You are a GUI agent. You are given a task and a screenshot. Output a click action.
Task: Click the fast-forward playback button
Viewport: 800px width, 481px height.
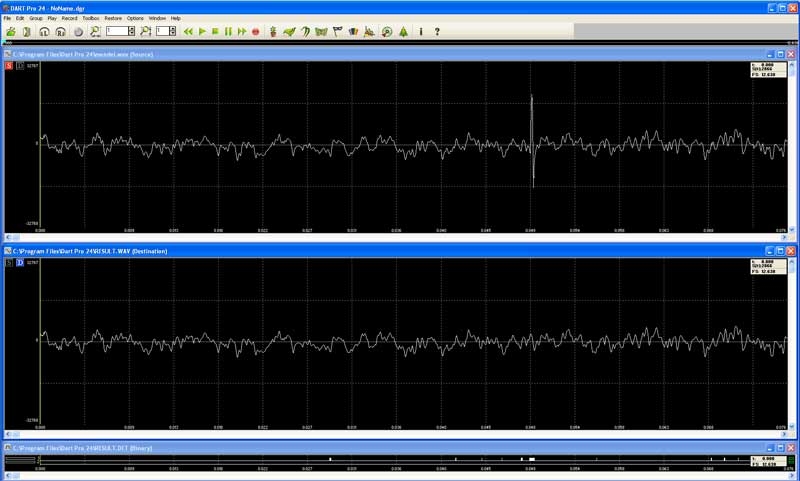point(242,32)
